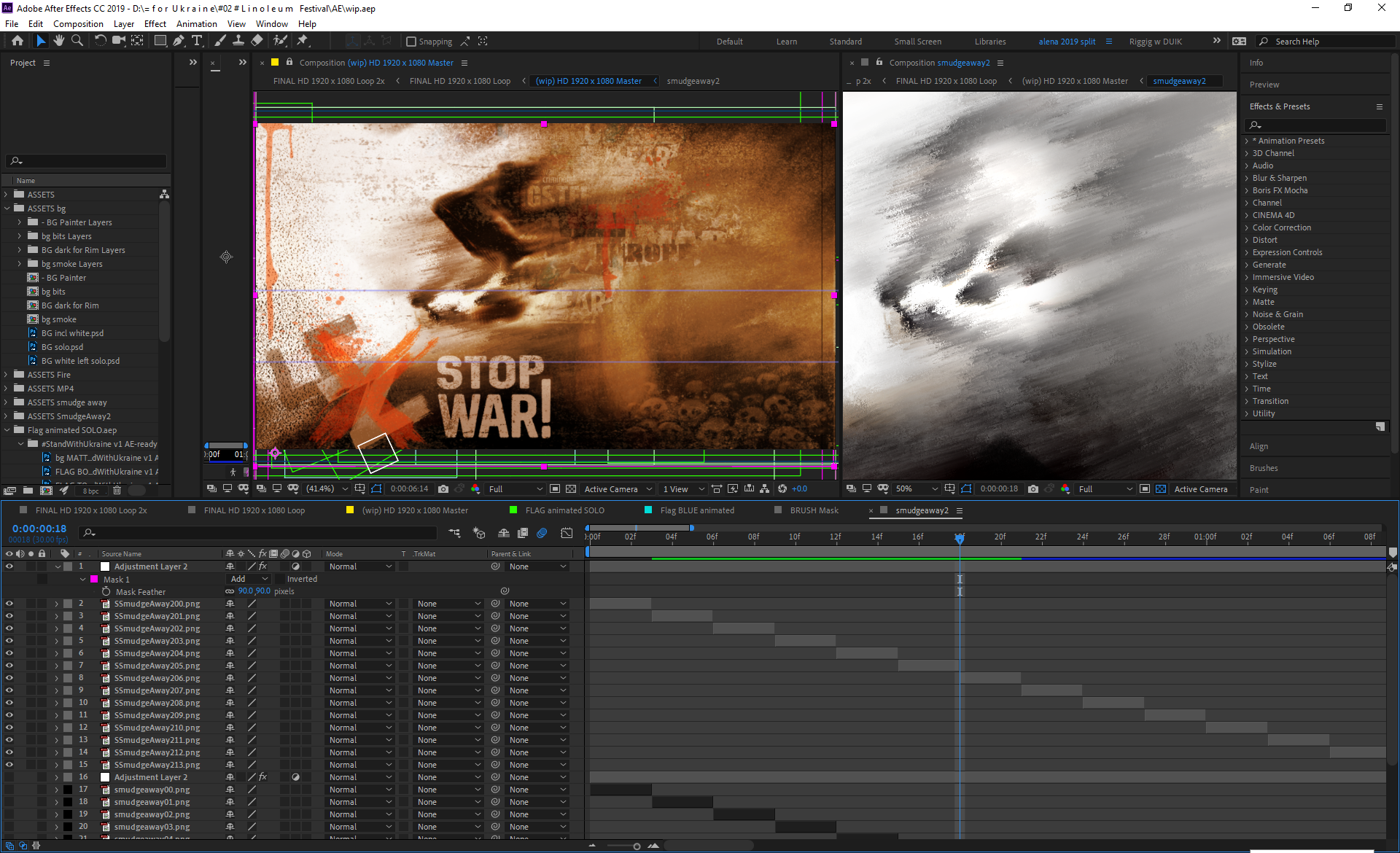Click project bit depth 8 bpc button
The width and height of the screenshot is (1400, 853).
pos(90,491)
